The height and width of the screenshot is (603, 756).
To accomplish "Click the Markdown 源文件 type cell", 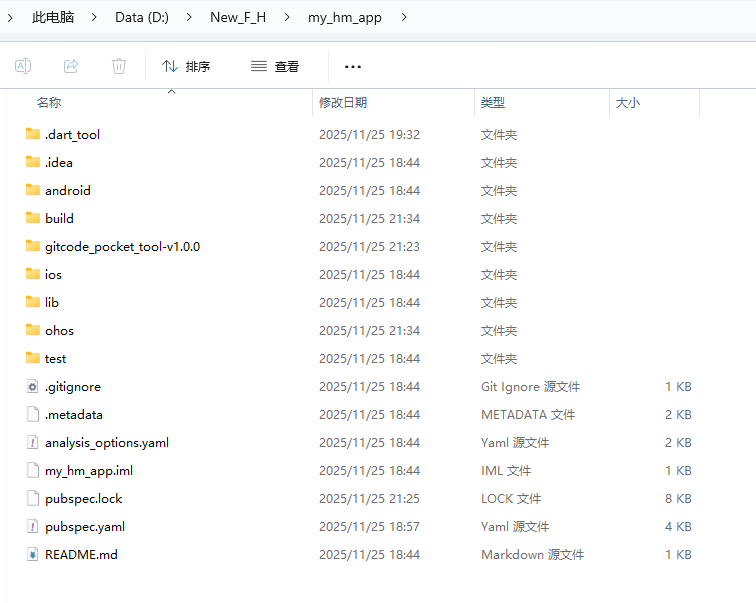I will click(x=532, y=555).
